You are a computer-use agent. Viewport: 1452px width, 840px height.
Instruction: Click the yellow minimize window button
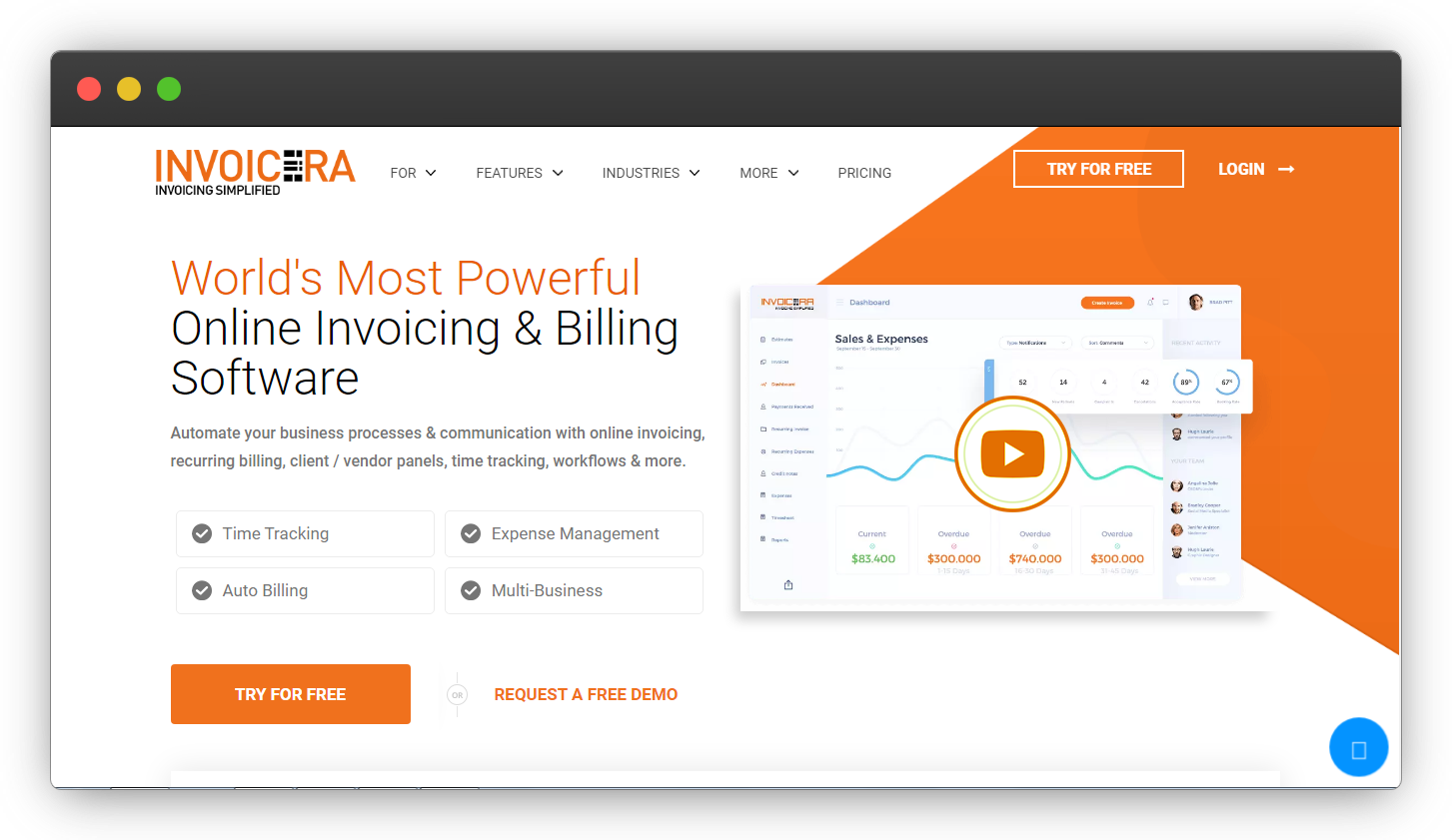129,89
